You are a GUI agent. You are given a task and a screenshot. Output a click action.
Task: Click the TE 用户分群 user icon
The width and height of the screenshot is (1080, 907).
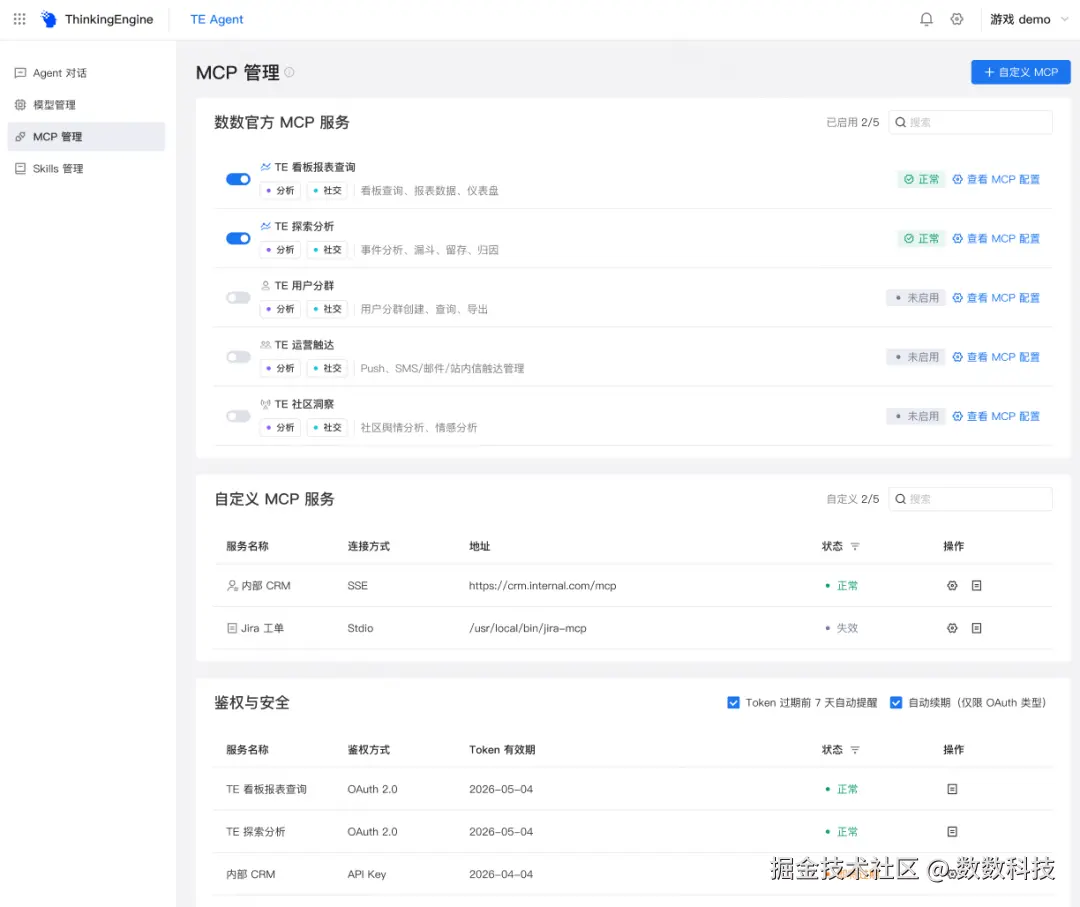[265, 285]
